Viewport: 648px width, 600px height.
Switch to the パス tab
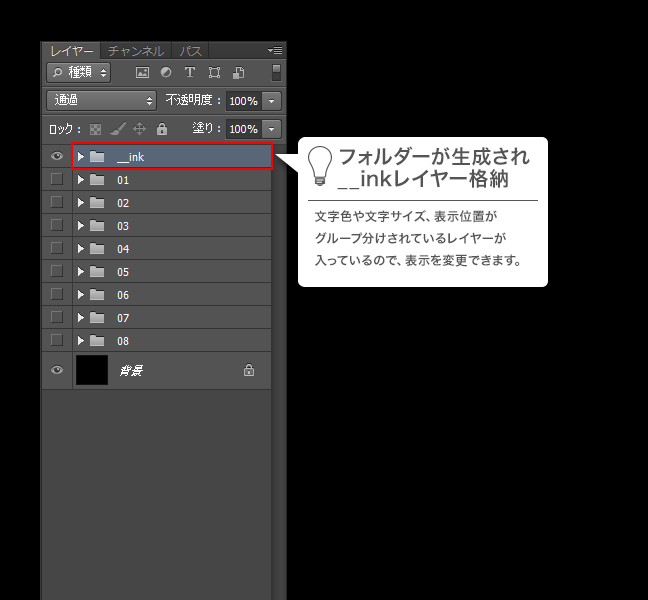[x=190, y=51]
